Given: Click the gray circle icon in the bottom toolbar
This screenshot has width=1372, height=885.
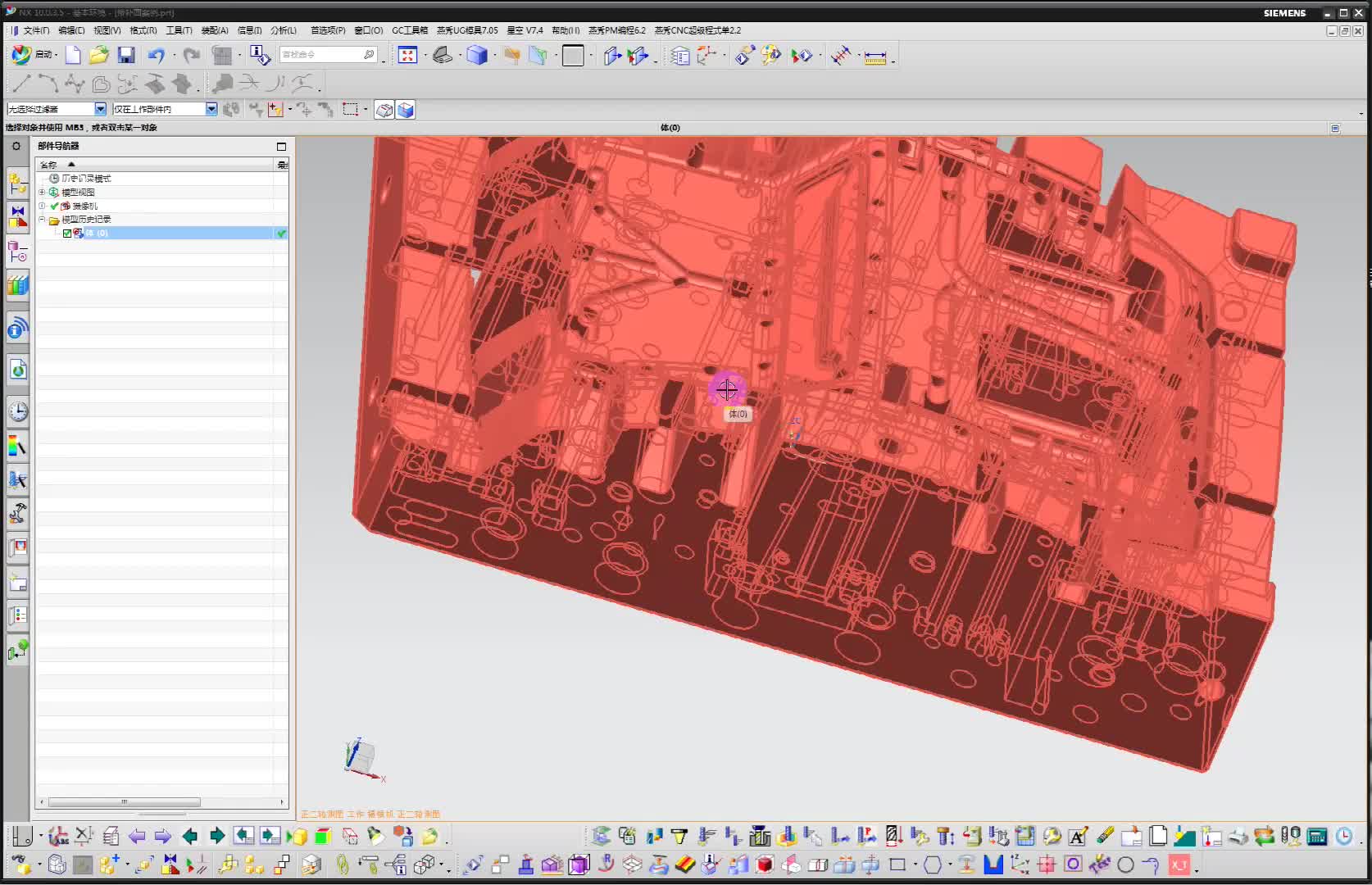Looking at the screenshot, I should [x=1125, y=865].
